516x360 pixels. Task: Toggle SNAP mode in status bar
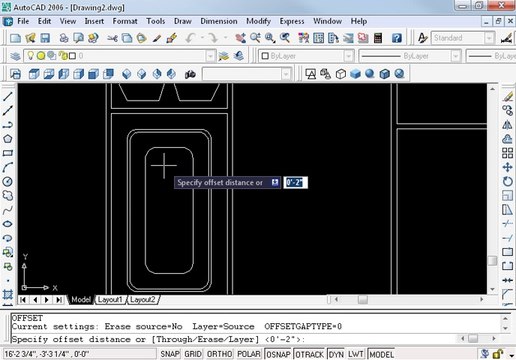pyautogui.click(x=170, y=354)
